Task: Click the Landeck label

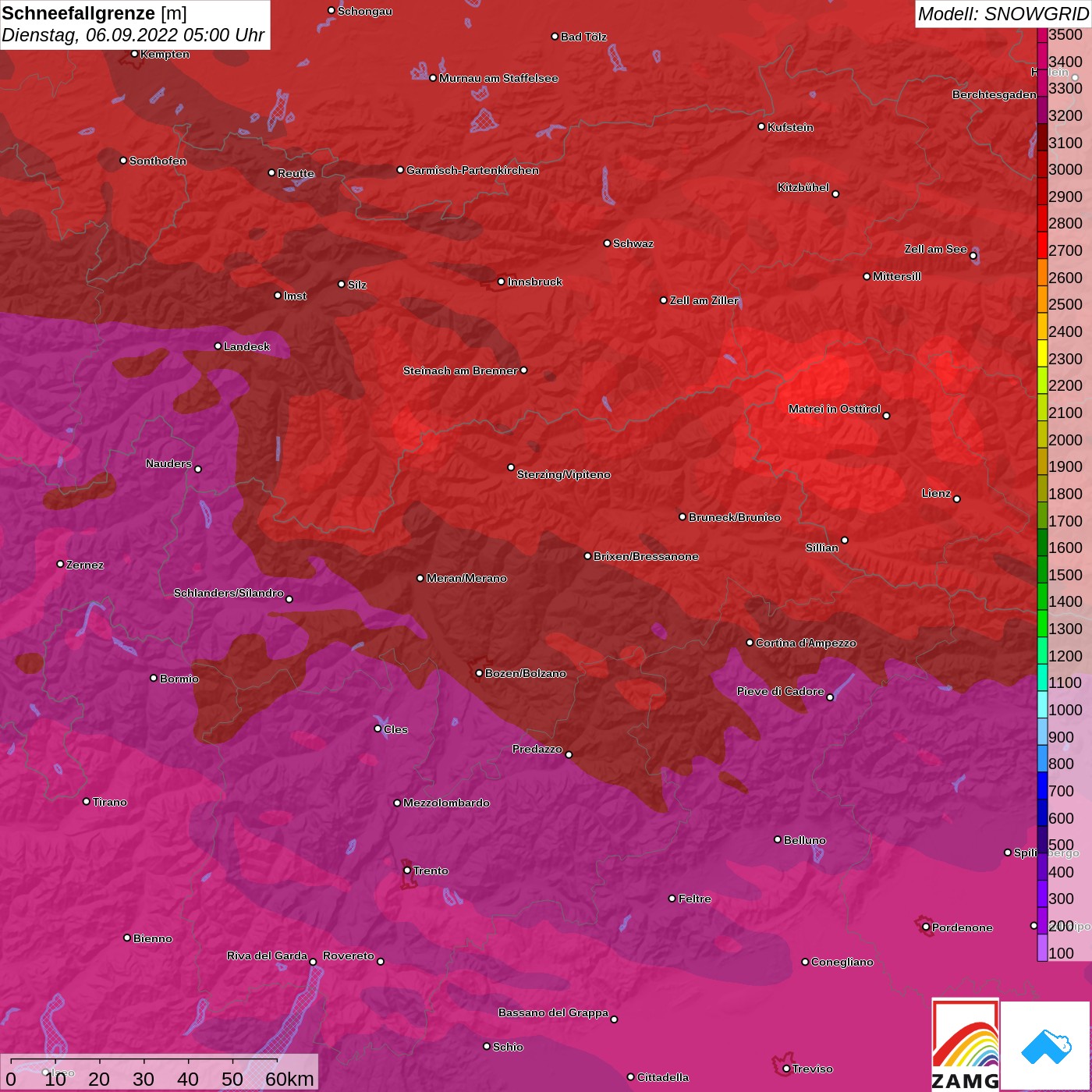Action: point(246,346)
